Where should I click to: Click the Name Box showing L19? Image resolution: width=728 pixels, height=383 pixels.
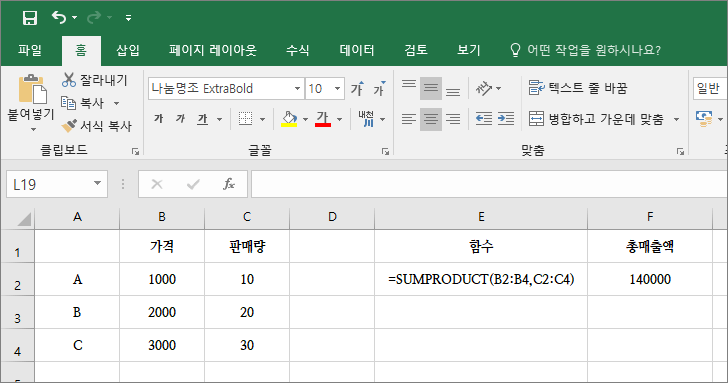tap(57, 184)
